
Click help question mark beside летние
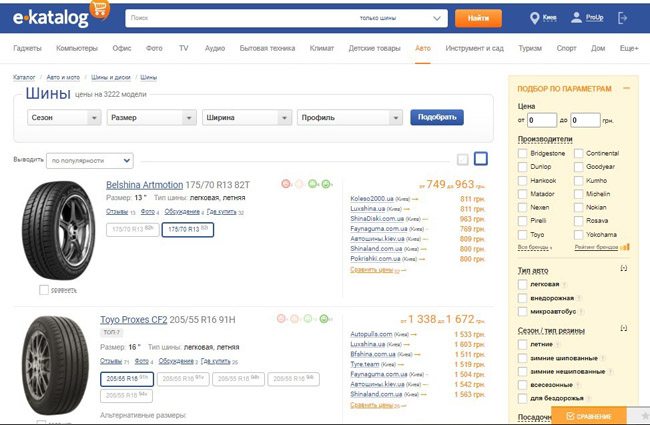(558, 345)
